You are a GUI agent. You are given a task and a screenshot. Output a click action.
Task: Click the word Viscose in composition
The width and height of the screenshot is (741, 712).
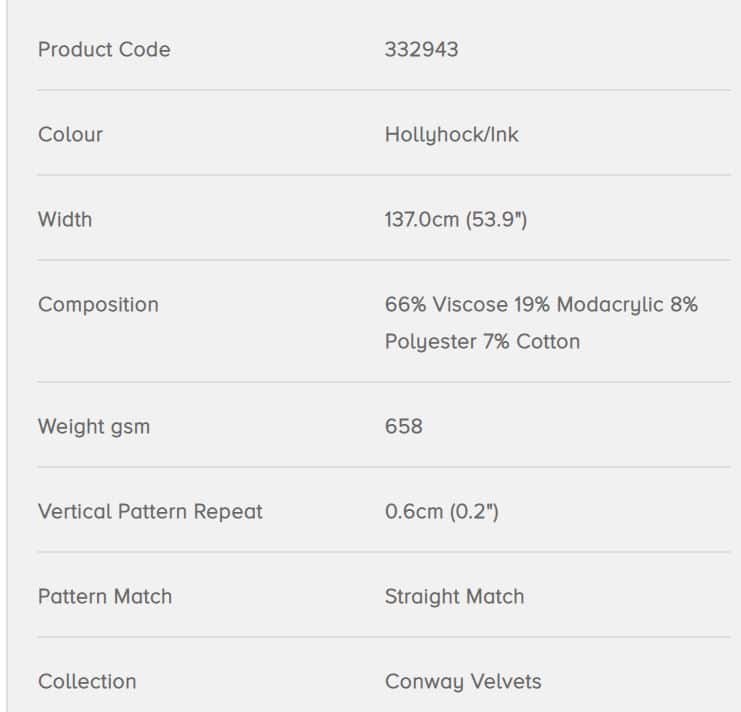click(x=470, y=305)
